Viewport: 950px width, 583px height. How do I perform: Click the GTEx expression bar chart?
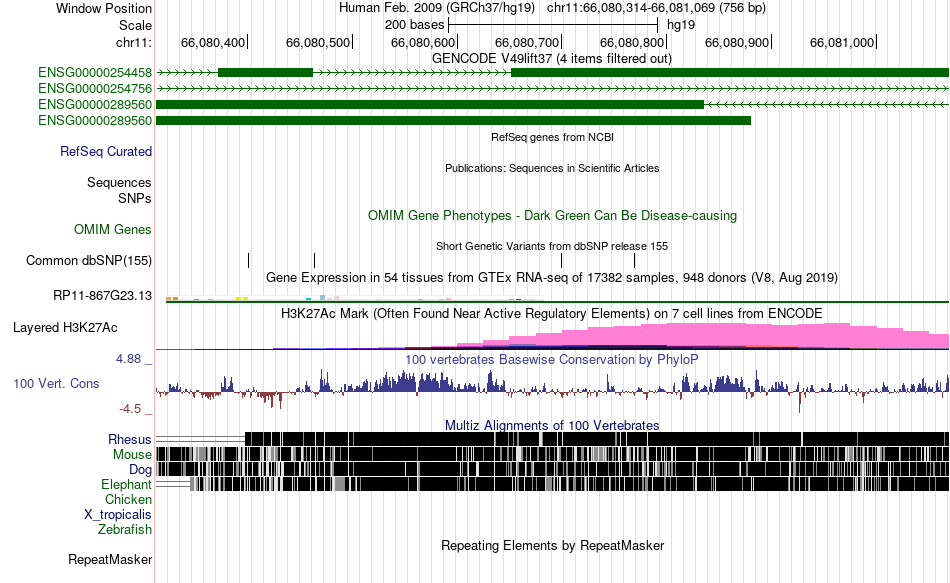click(354, 298)
